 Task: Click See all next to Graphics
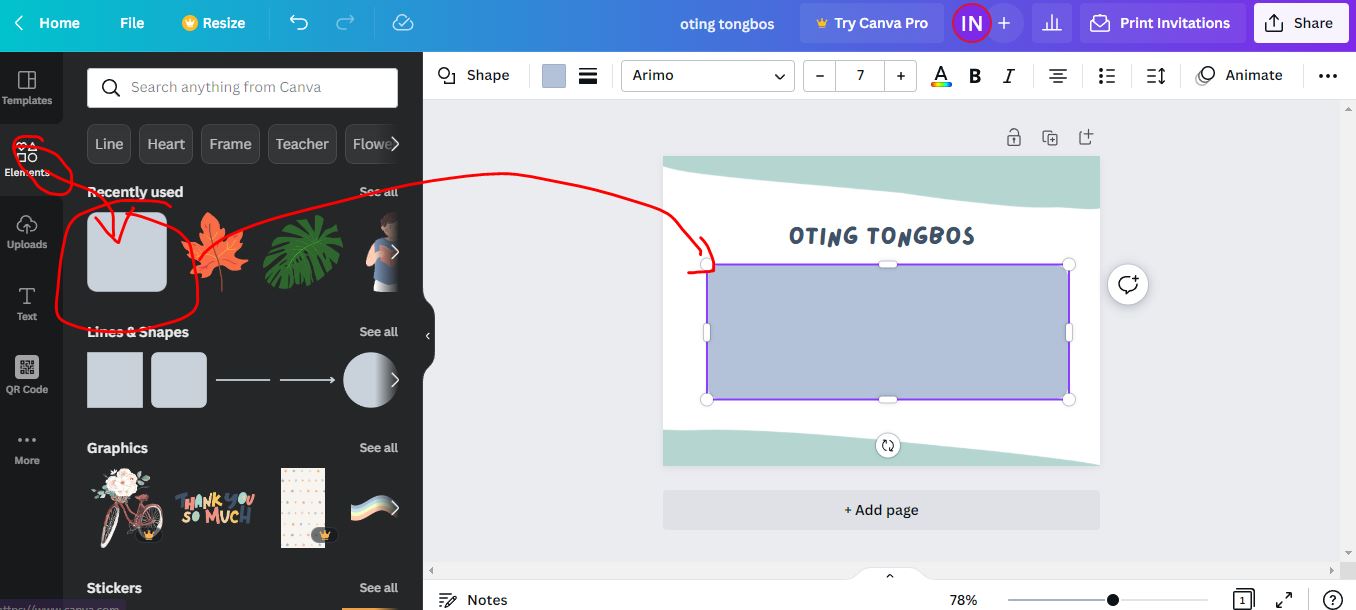pos(378,447)
